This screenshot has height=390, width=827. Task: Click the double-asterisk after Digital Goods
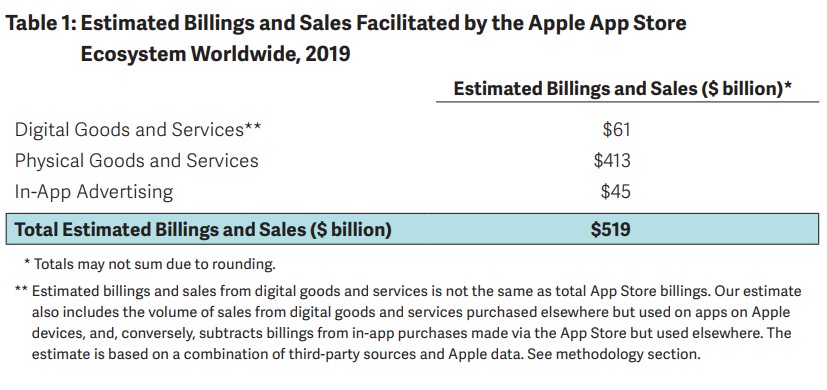click(x=253, y=127)
